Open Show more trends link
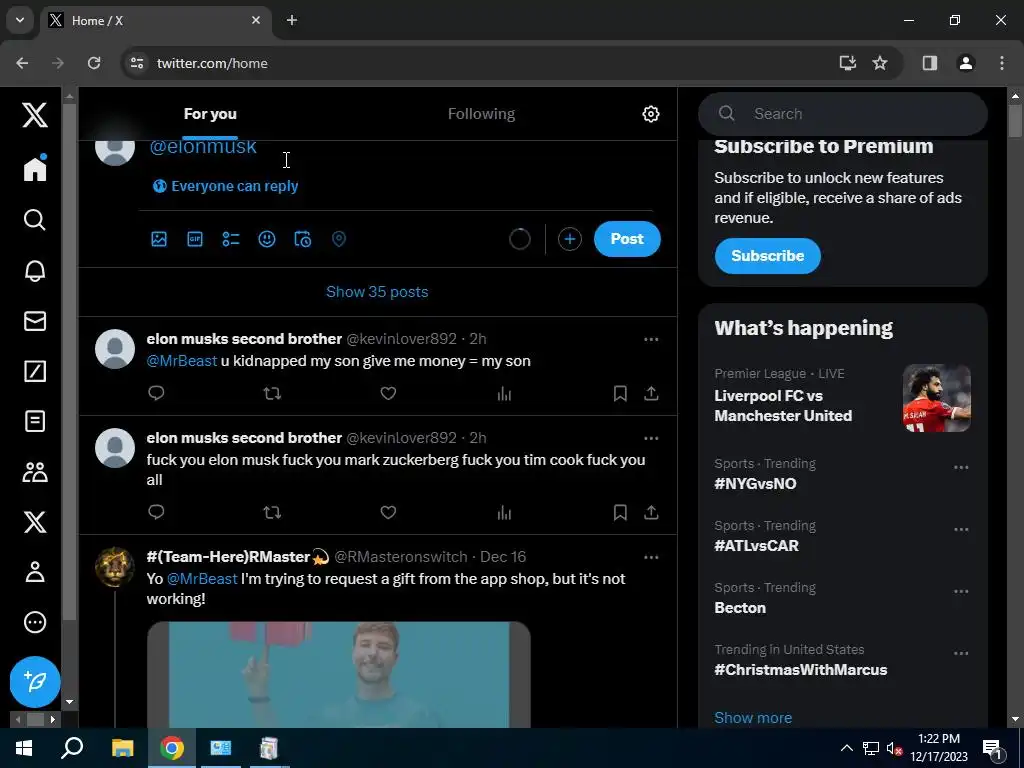1024x768 pixels. tap(753, 718)
